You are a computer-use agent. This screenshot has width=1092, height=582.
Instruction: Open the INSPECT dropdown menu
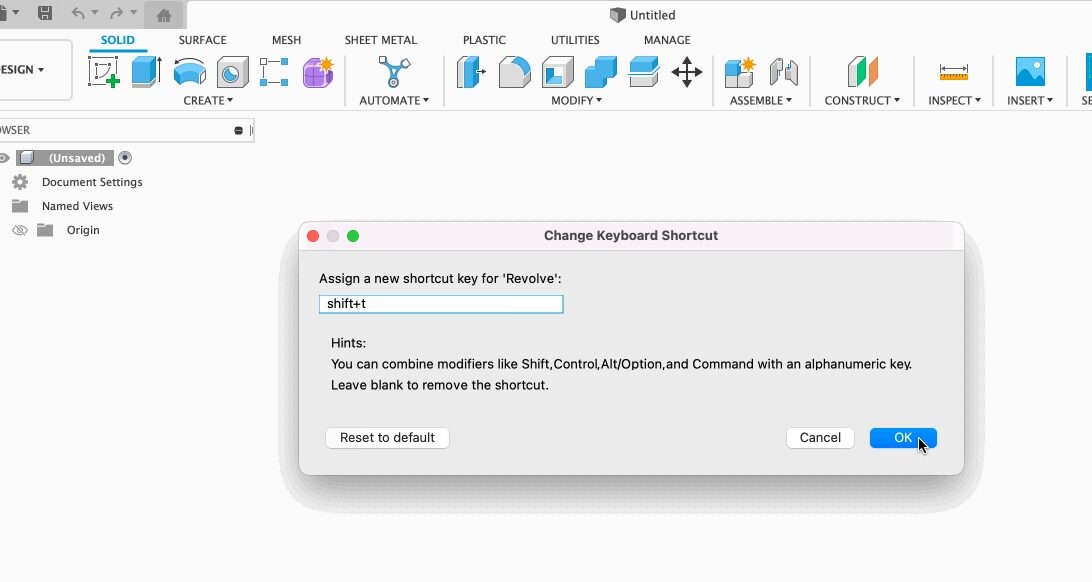tap(955, 100)
